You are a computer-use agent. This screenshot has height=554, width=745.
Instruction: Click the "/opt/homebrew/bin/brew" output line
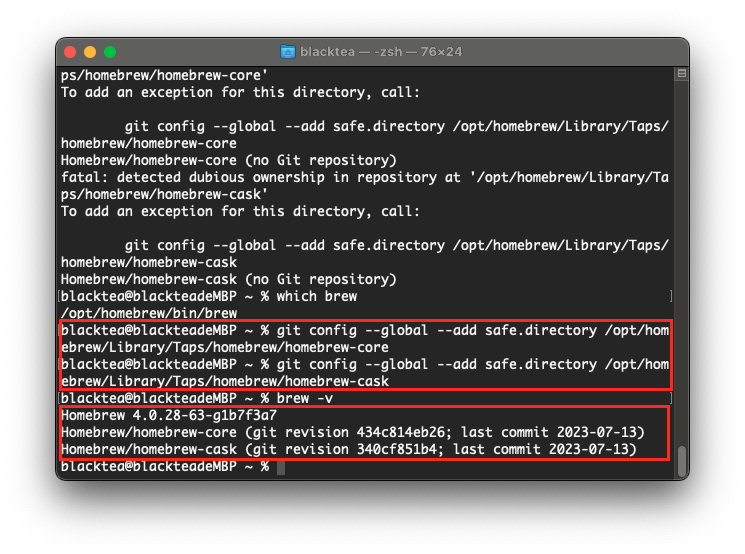149,313
